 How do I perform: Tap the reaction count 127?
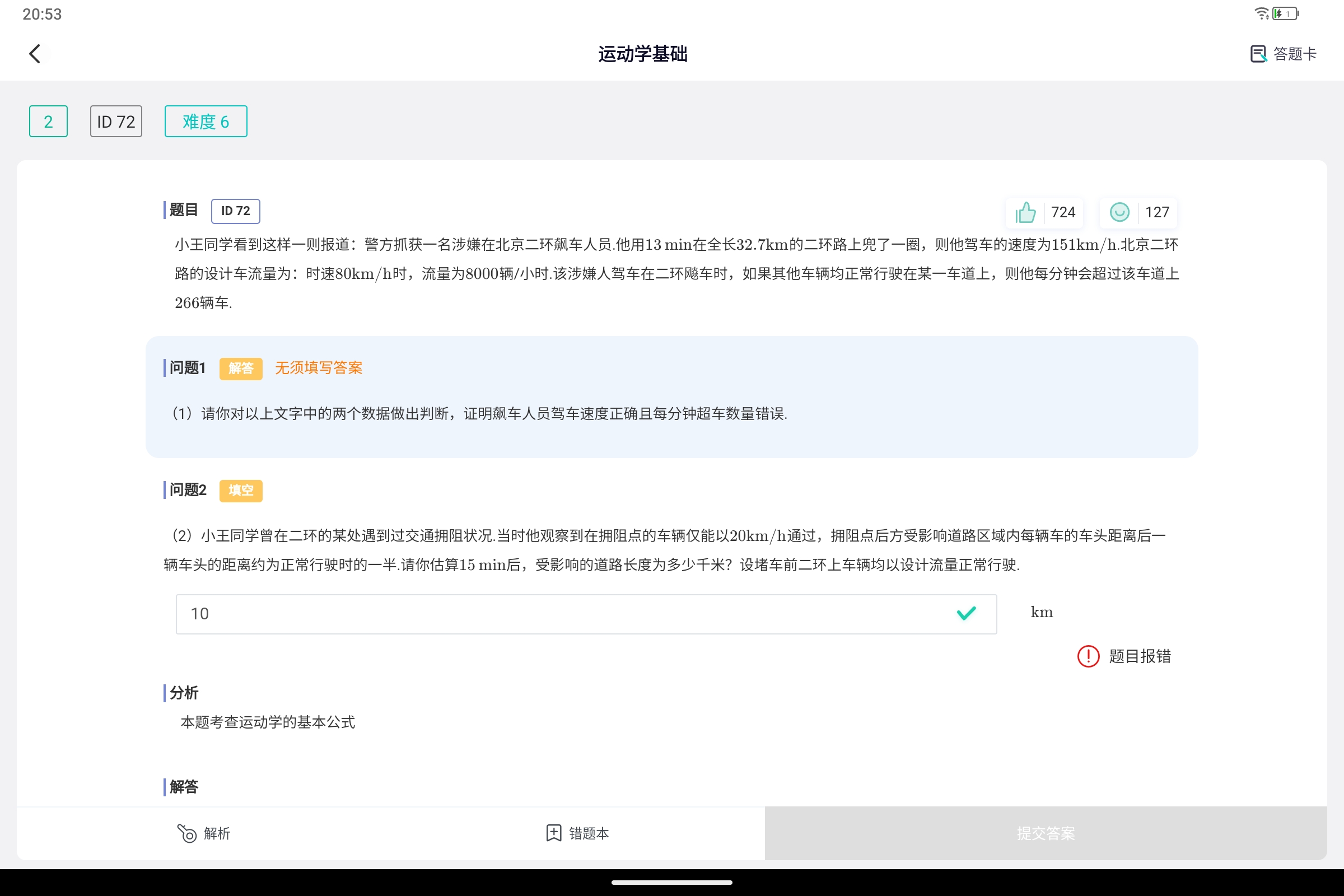(x=1156, y=213)
